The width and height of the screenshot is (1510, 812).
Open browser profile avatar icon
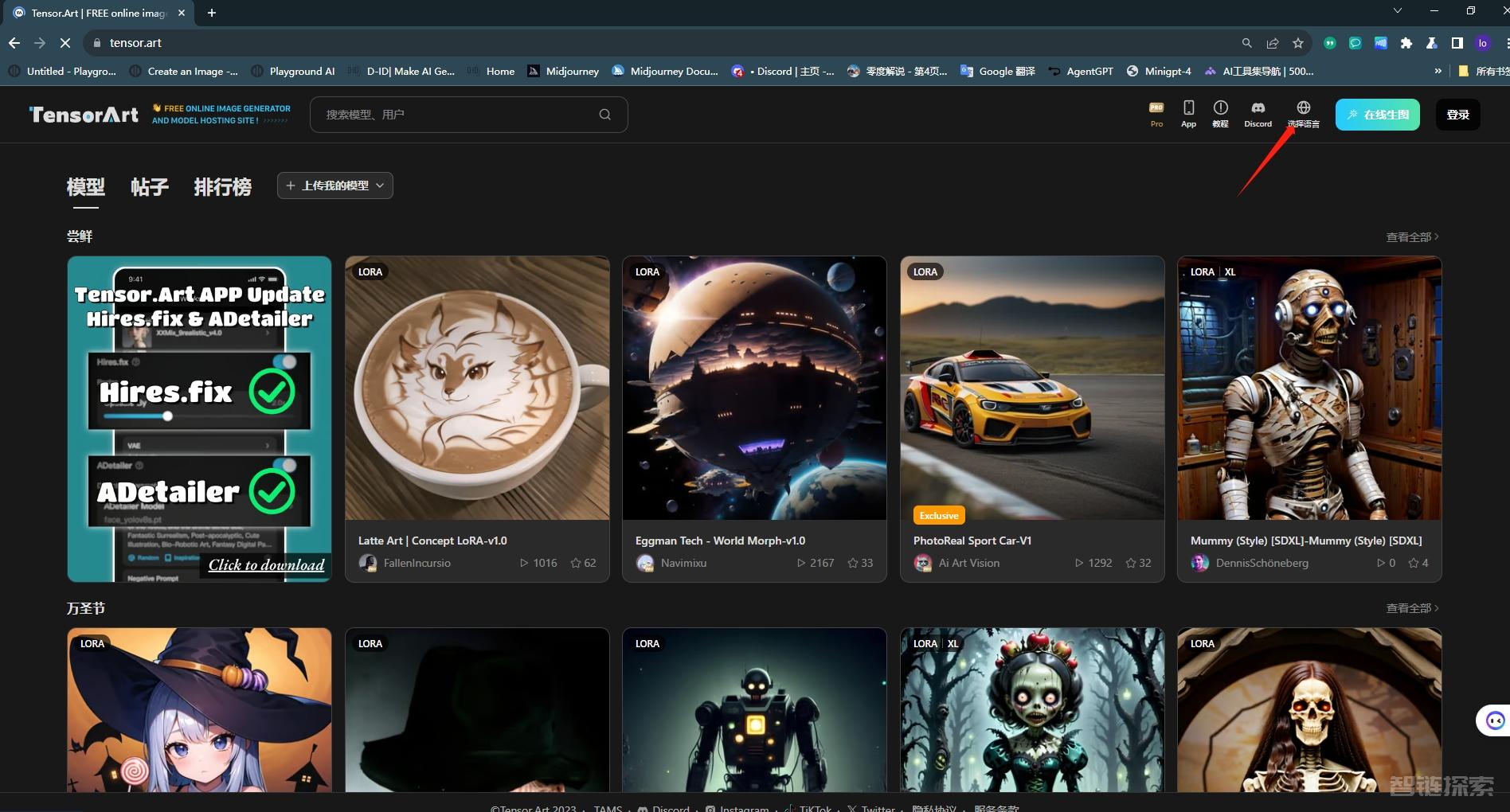pyautogui.click(x=1483, y=43)
